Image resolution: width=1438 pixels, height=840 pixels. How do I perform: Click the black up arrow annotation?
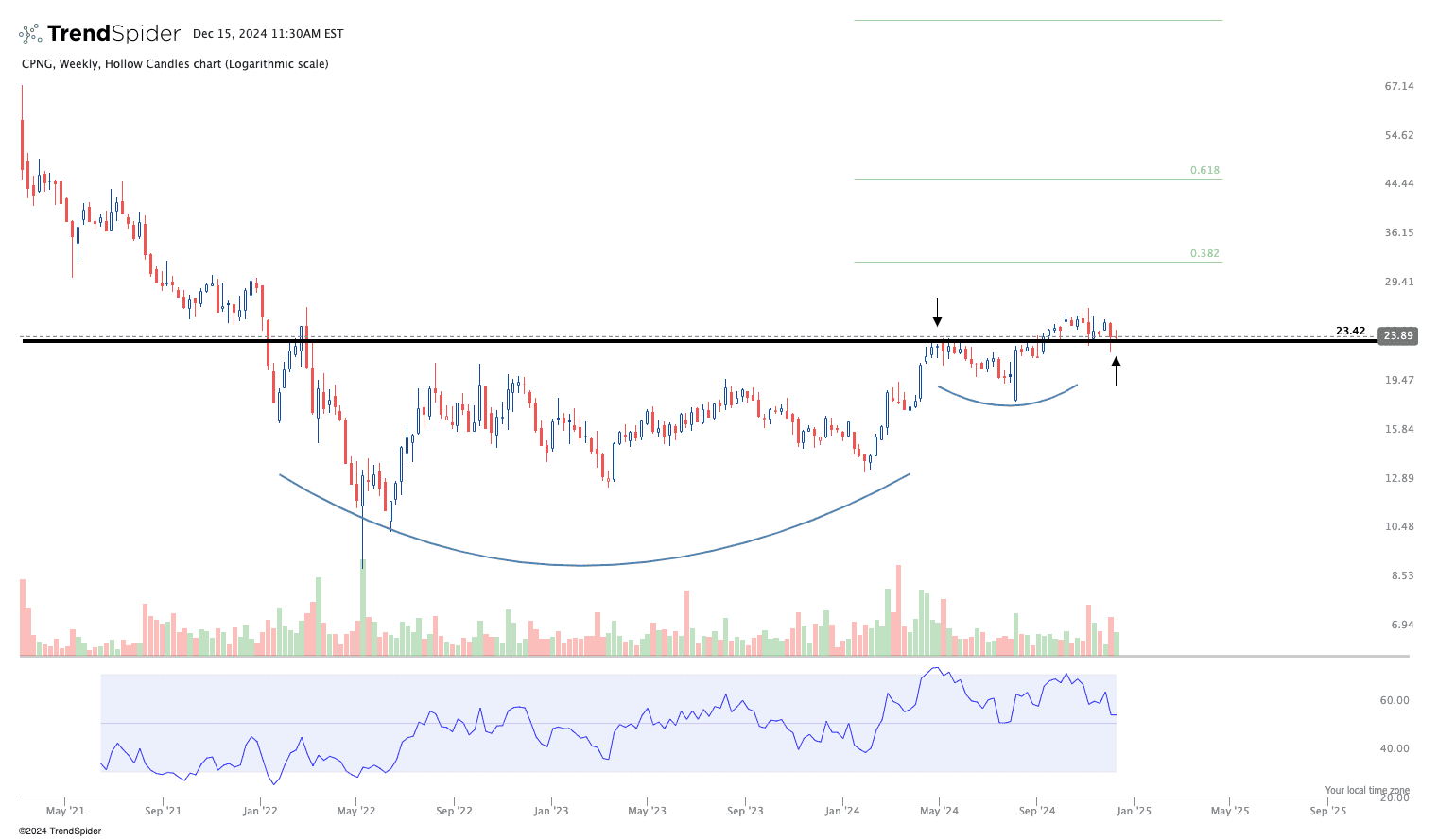click(x=1116, y=370)
